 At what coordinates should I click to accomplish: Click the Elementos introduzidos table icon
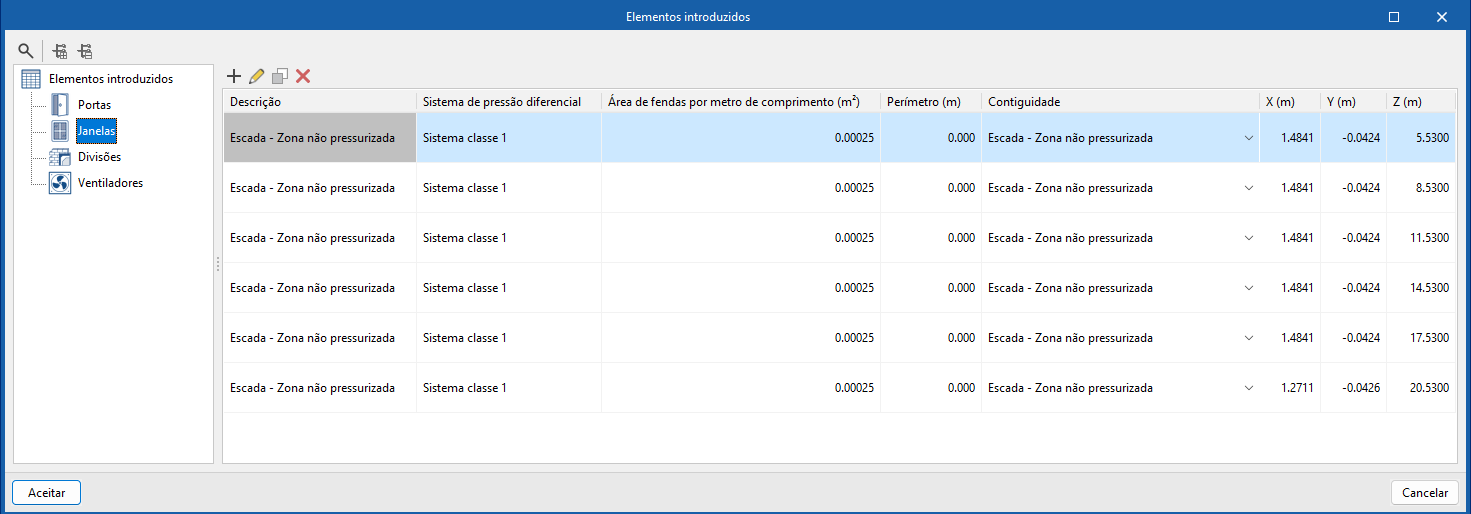click(x=31, y=79)
